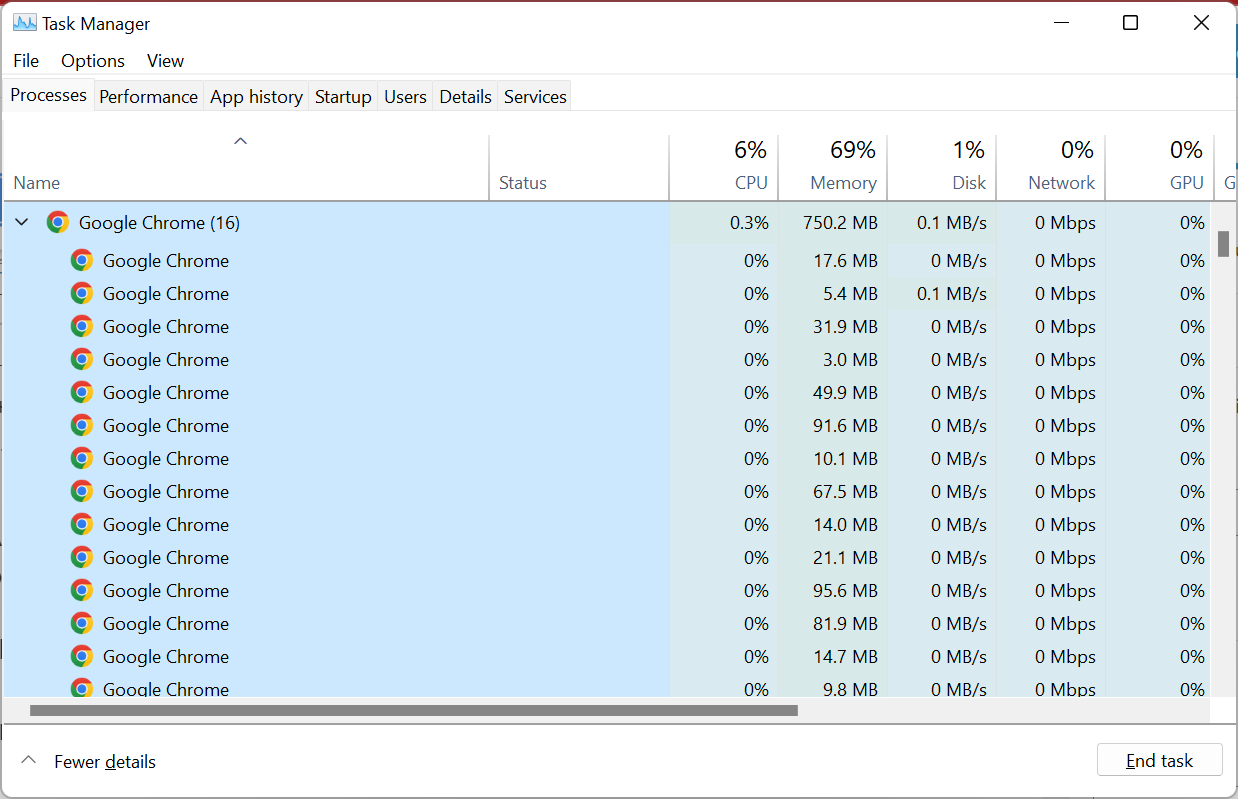Click the Chrome icon in the 3.0 MB row

coord(82,360)
